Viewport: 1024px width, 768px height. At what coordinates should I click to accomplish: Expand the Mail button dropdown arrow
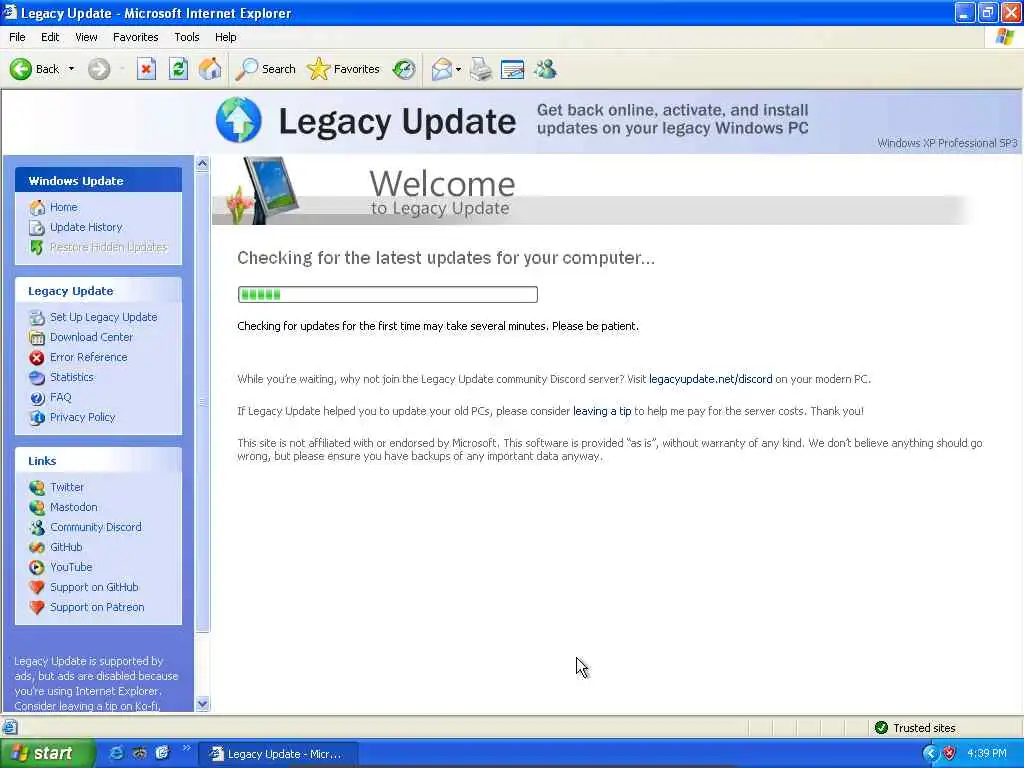click(458, 69)
